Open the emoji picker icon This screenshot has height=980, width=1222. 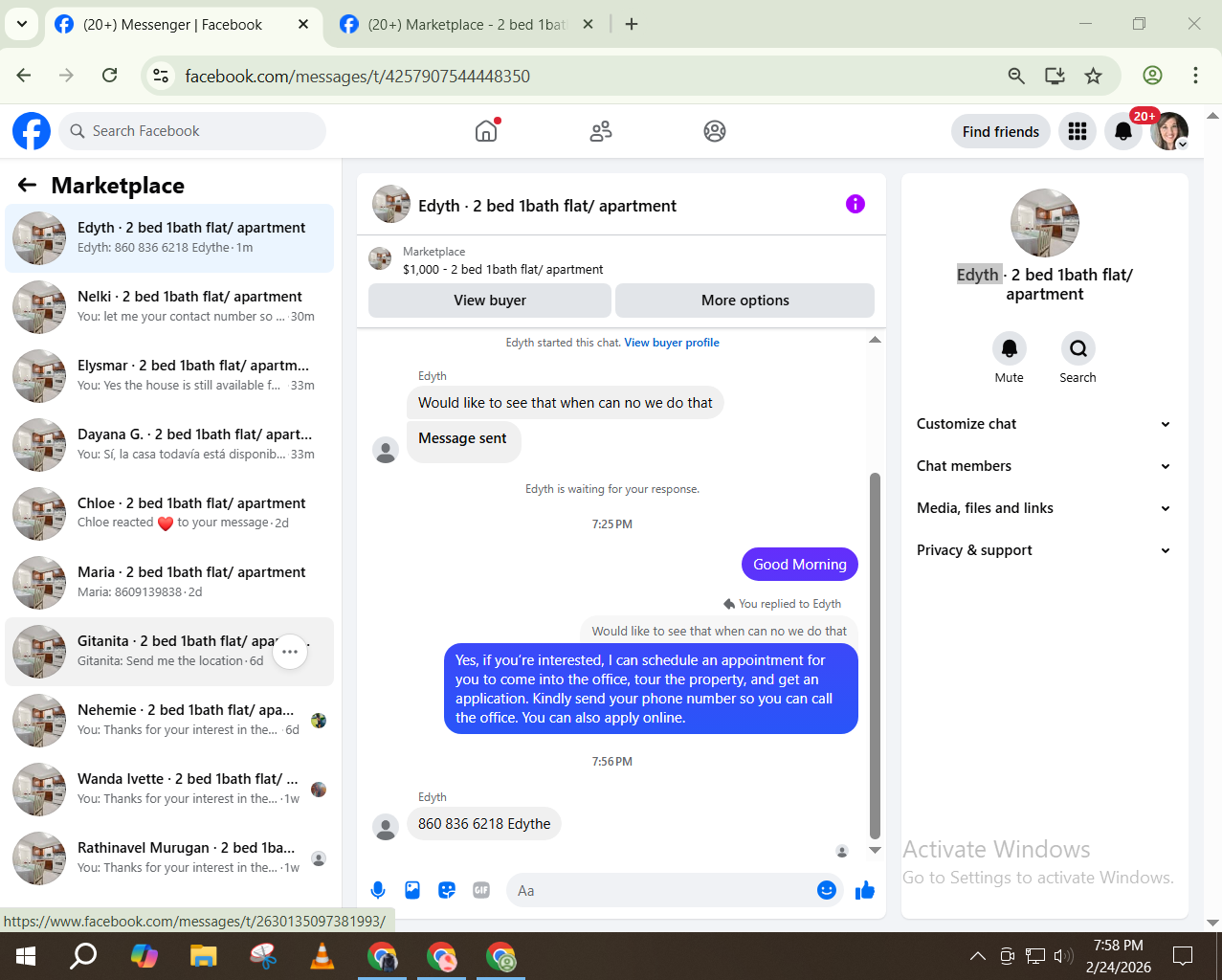coord(827,890)
